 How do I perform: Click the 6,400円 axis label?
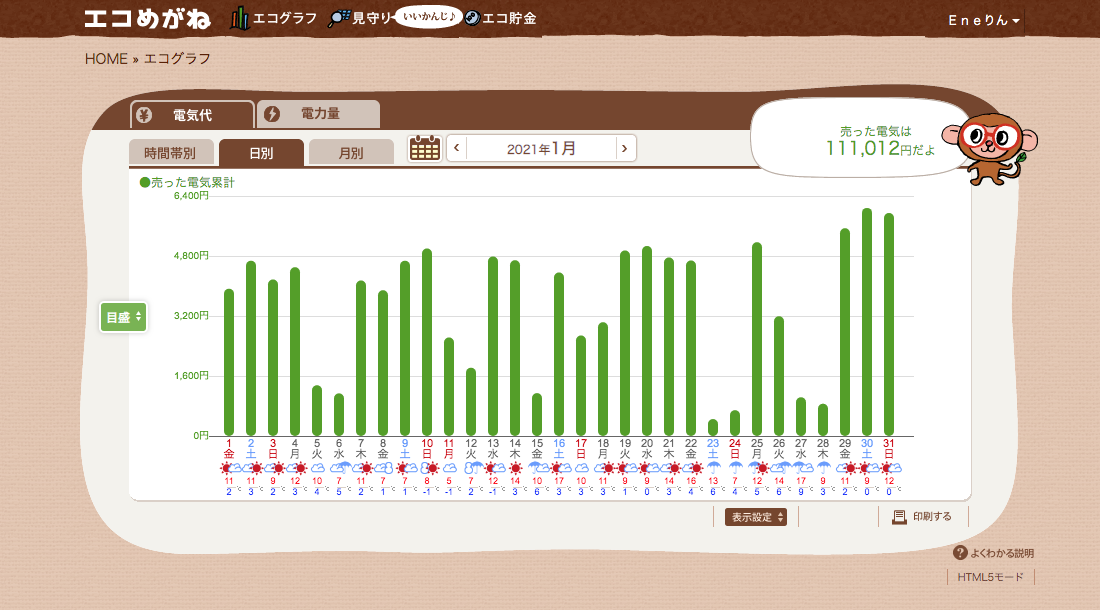coord(191,196)
